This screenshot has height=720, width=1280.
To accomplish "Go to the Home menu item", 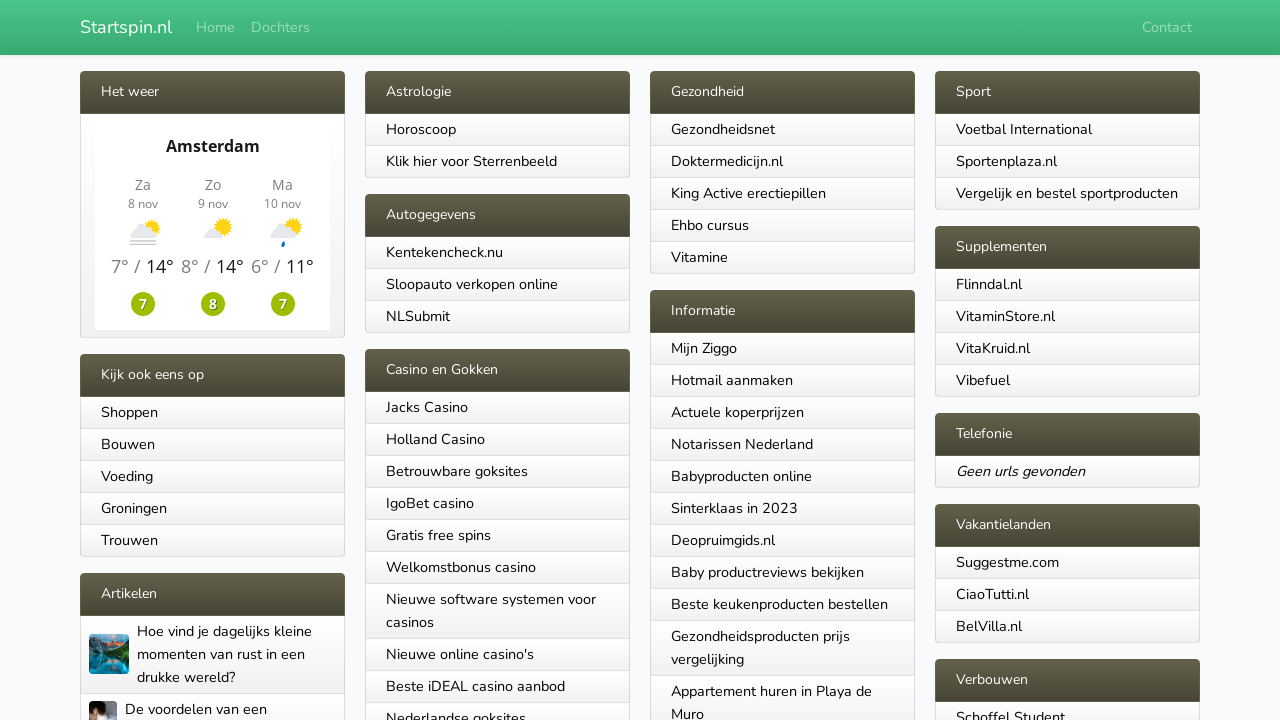I will (215, 27).
